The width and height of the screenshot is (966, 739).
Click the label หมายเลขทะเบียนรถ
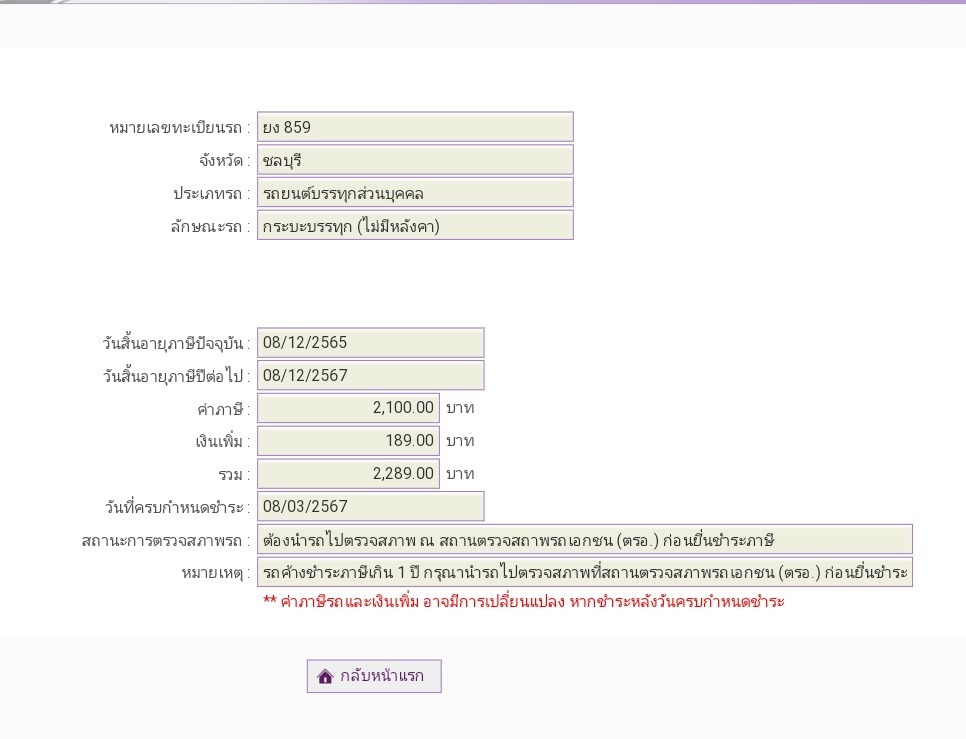click(179, 128)
